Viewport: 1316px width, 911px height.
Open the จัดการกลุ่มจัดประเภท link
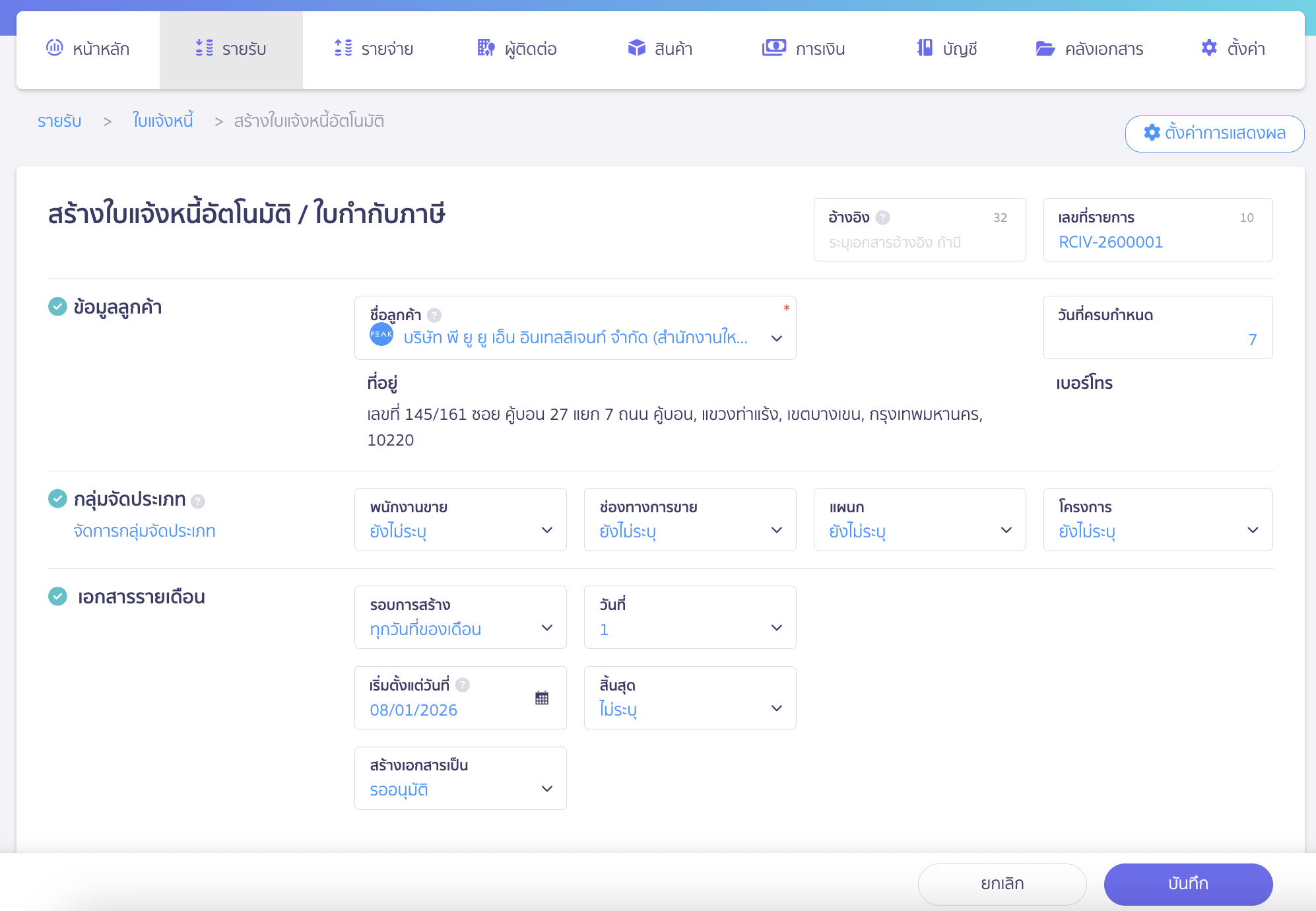(x=145, y=531)
